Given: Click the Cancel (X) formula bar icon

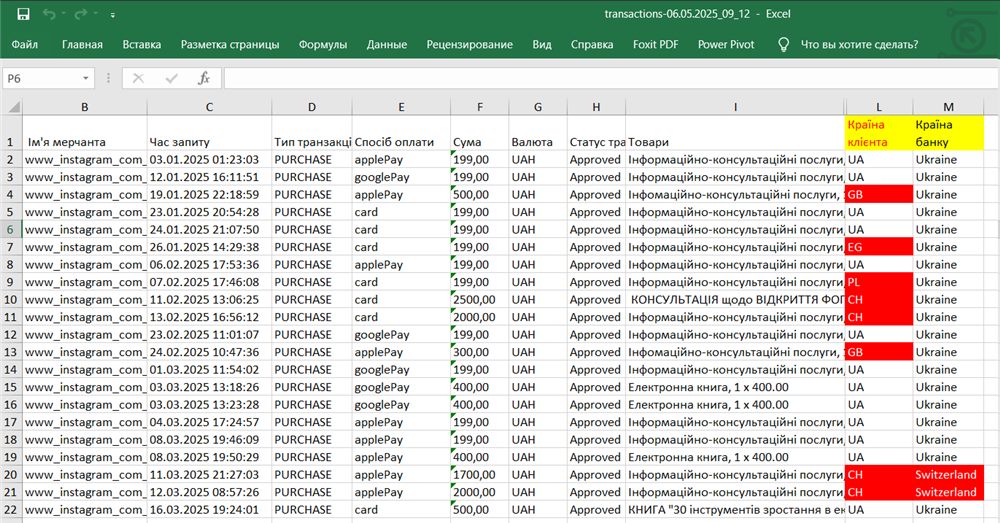Looking at the screenshot, I should coord(138,78).
